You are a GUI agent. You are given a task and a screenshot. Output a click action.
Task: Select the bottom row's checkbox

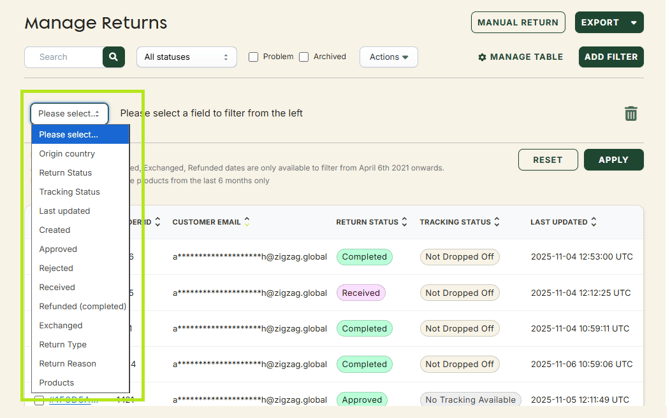pos(39,400)
